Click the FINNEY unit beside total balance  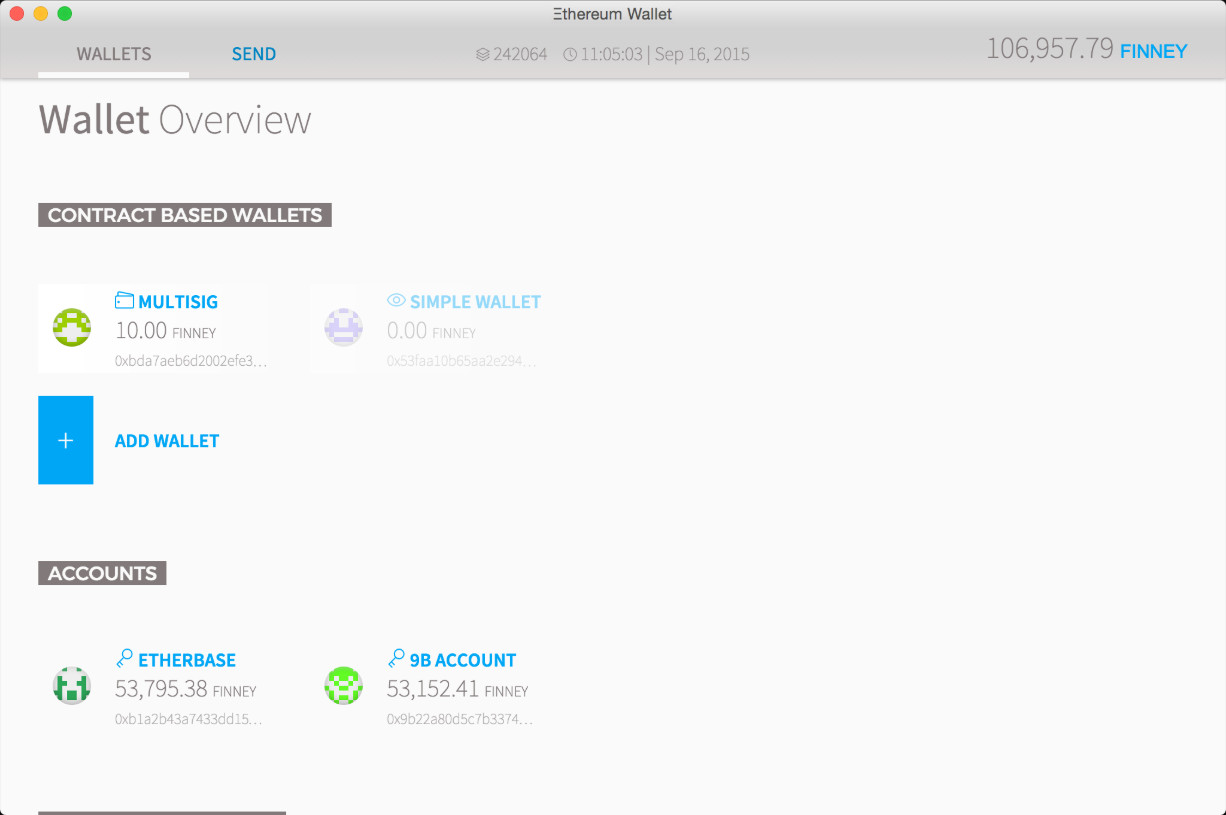click(1154, 51)
